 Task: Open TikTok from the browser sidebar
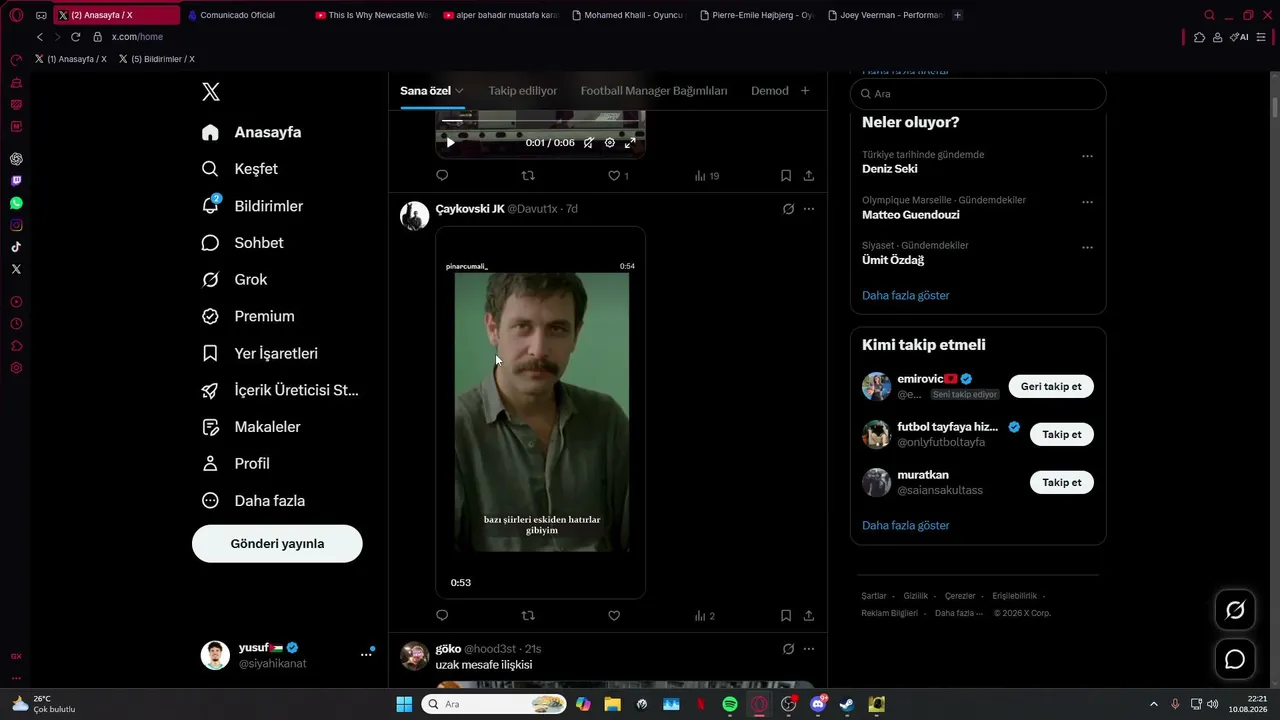tap(16, 247)
